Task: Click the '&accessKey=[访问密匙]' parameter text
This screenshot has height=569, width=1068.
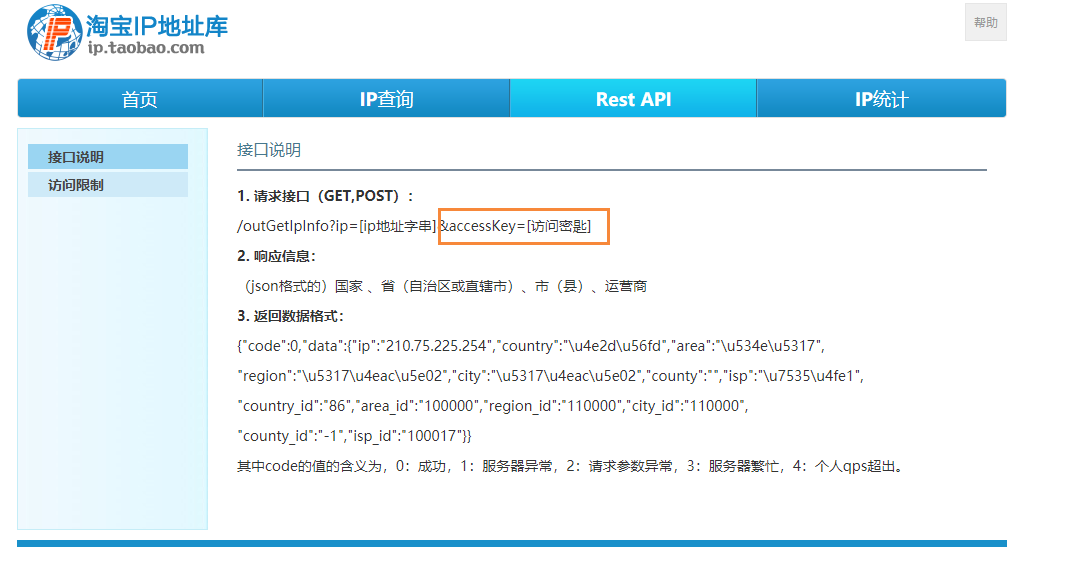Action: point(515,226)
